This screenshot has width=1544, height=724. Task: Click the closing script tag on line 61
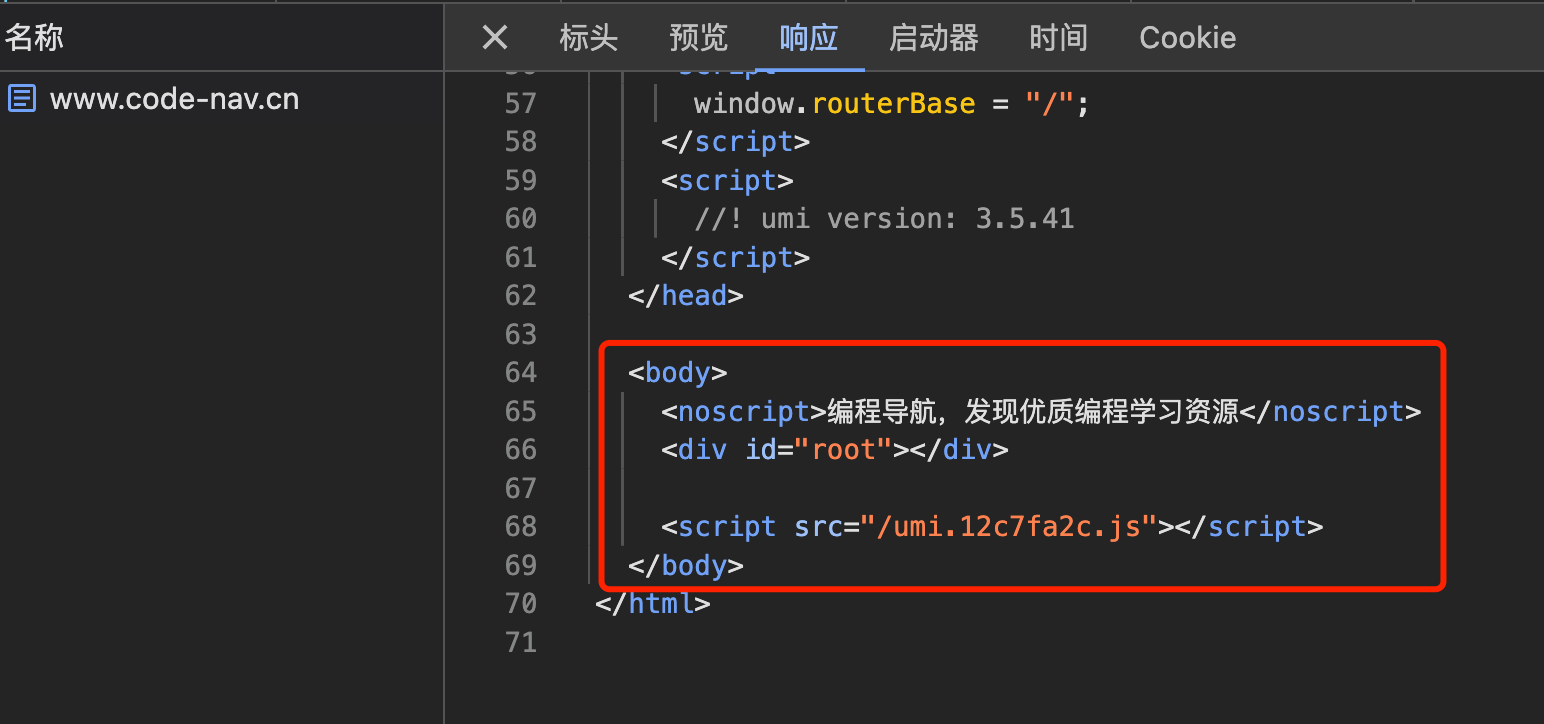[735, 258]
